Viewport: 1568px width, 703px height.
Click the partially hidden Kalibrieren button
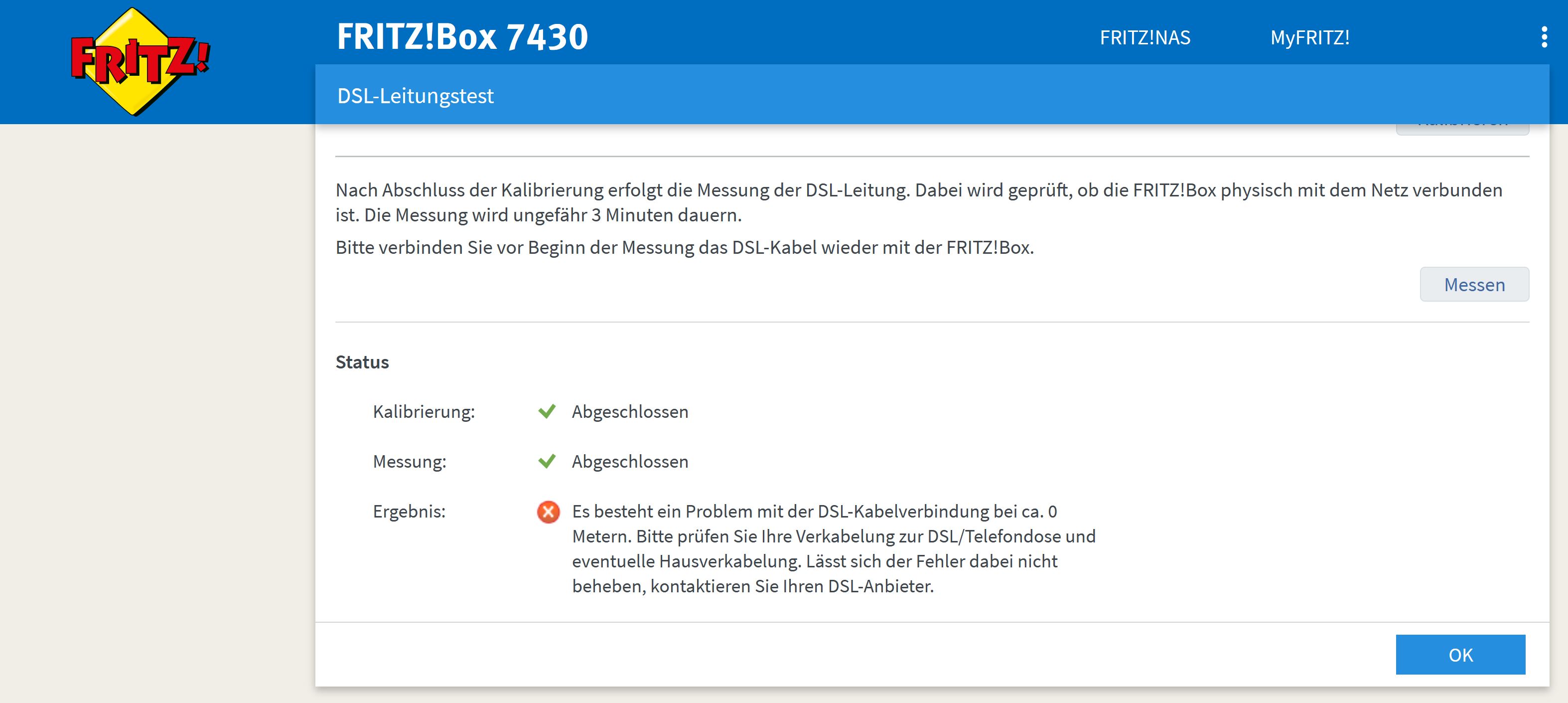coord(1462,129)
